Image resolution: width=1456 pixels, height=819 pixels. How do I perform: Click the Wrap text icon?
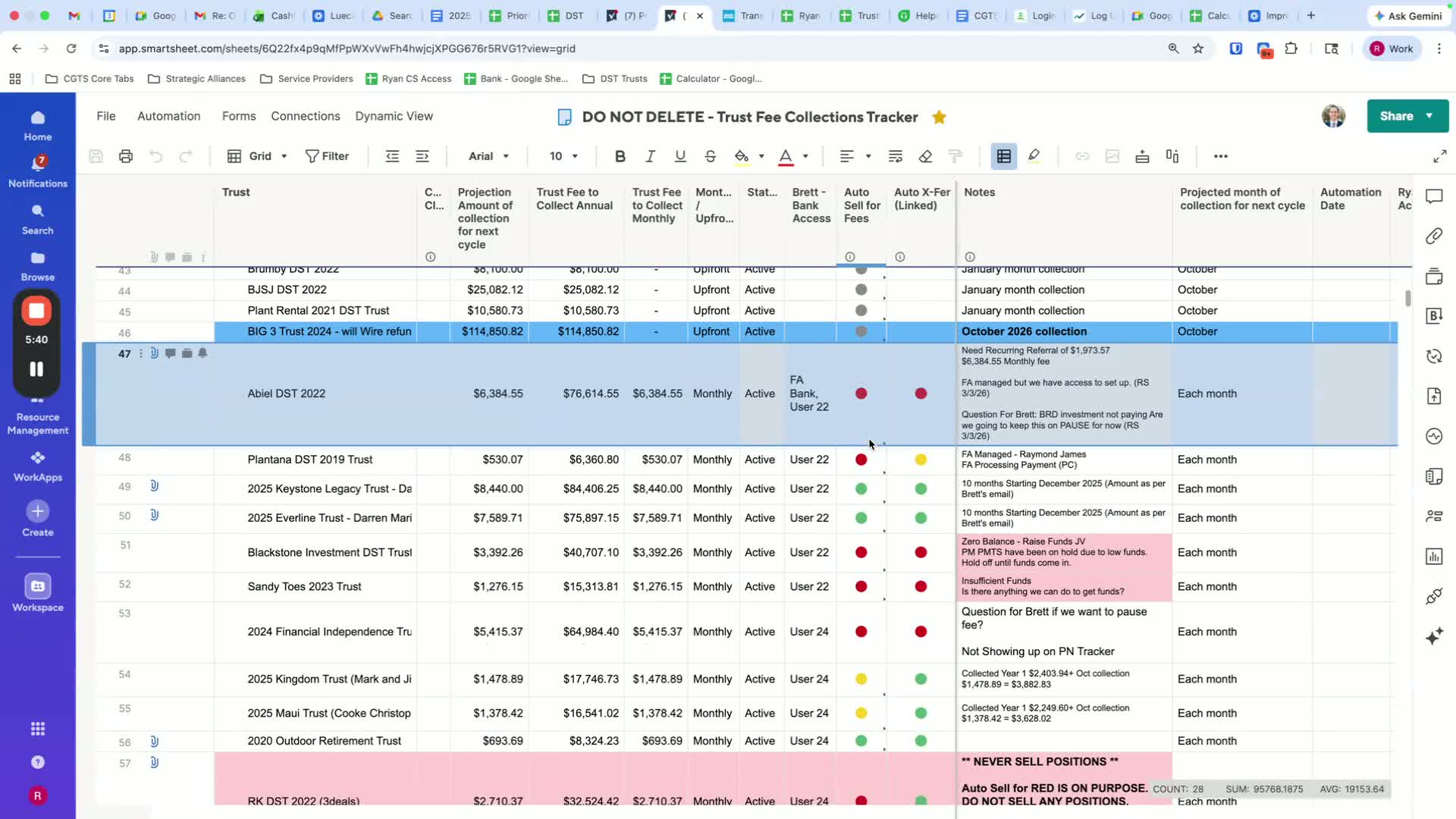point(895,156)
